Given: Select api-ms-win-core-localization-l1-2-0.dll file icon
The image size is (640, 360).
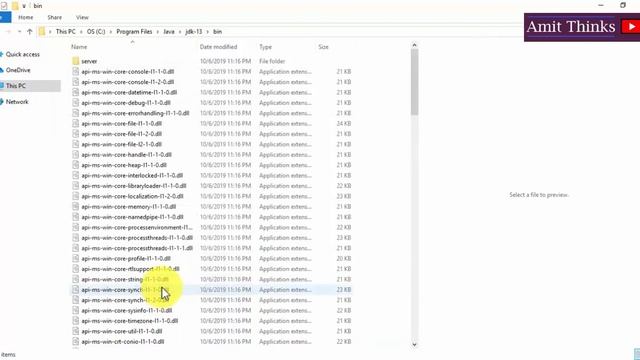Looking at the screenshot, I should [x=76, y=196].
